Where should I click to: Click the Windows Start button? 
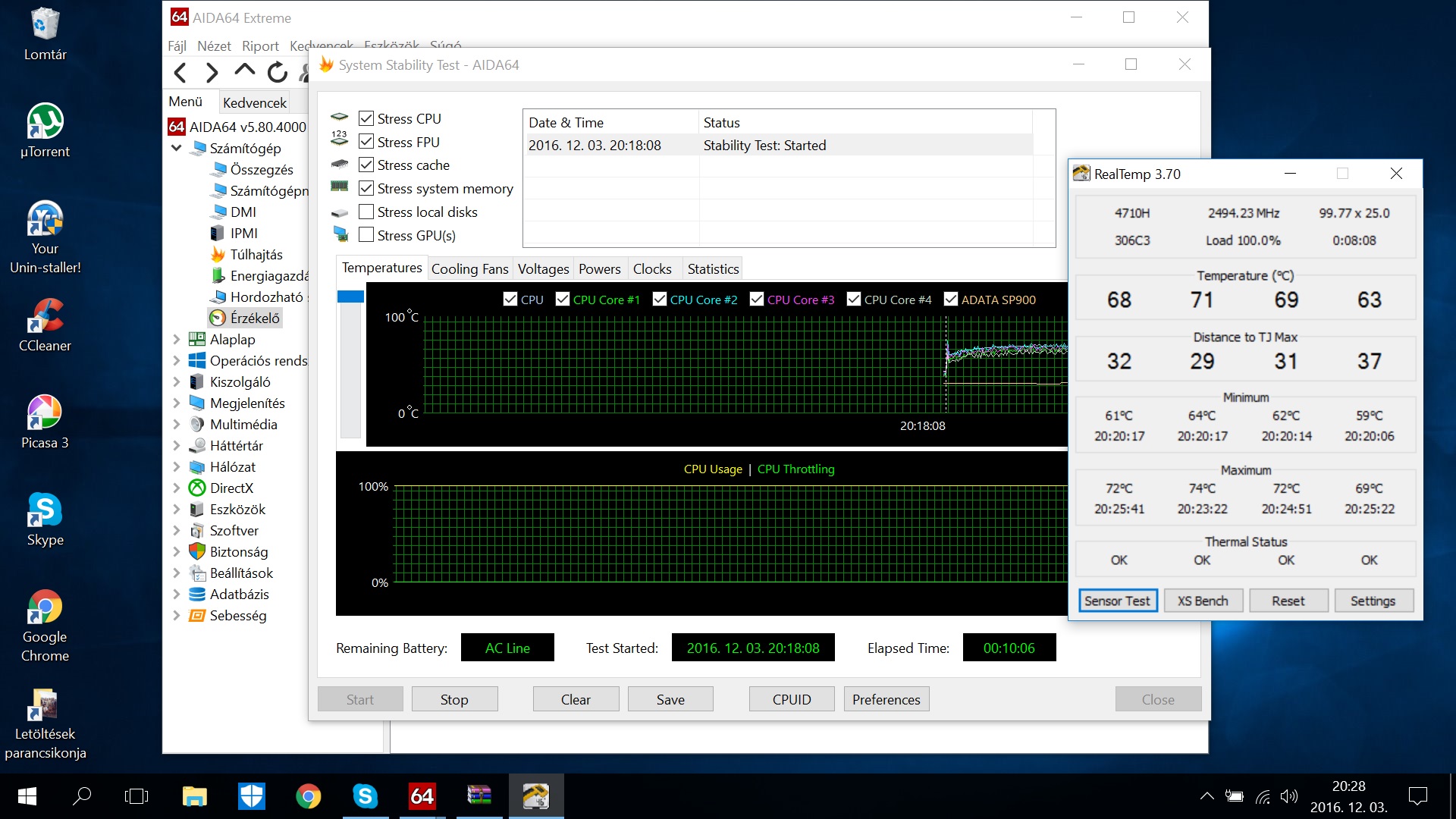[27, 796]
